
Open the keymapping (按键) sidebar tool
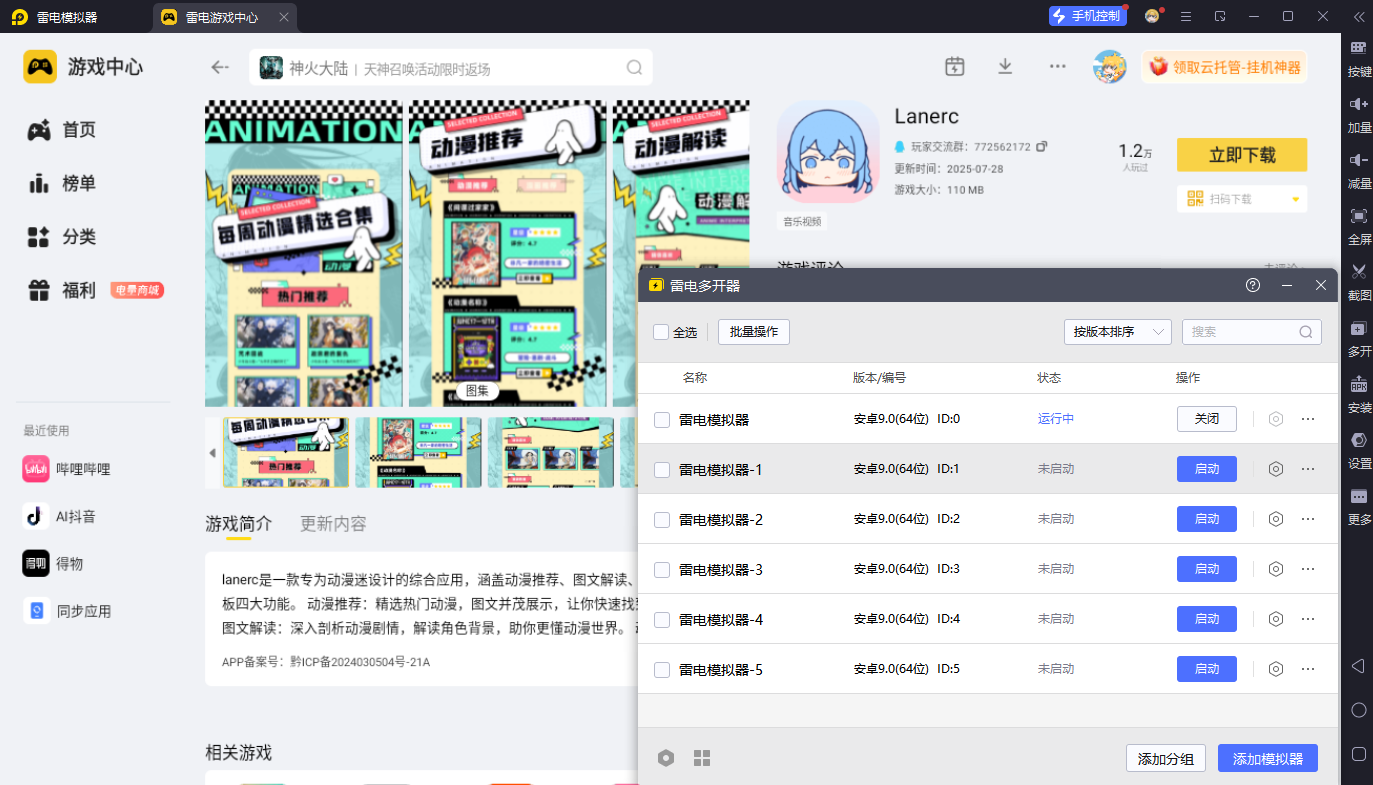click(x=1359, y=48)
